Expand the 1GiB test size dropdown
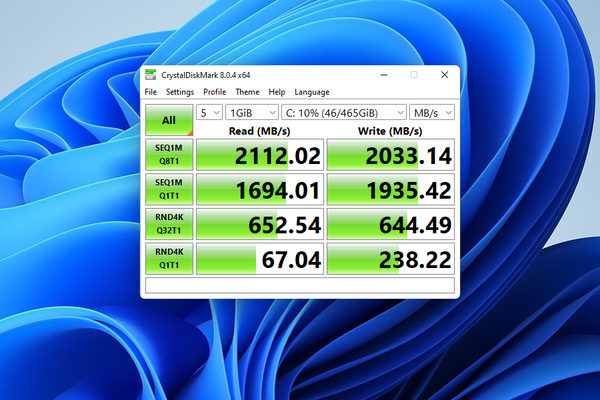The width and height of the screenshot is (600, 400). (251, 112)
